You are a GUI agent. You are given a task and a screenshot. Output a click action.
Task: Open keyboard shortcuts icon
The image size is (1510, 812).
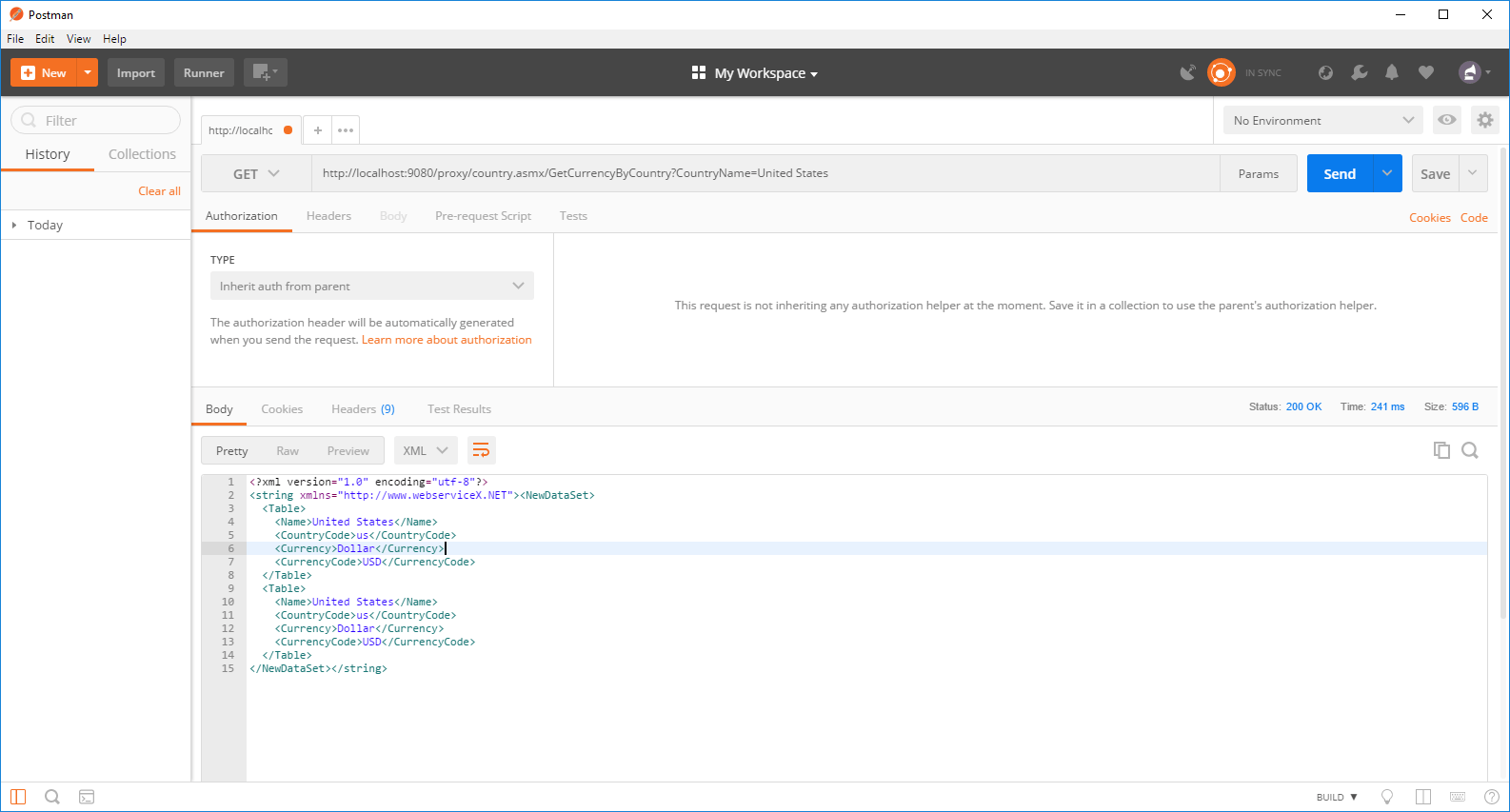pyautogui.click(x=1458, y=797)
